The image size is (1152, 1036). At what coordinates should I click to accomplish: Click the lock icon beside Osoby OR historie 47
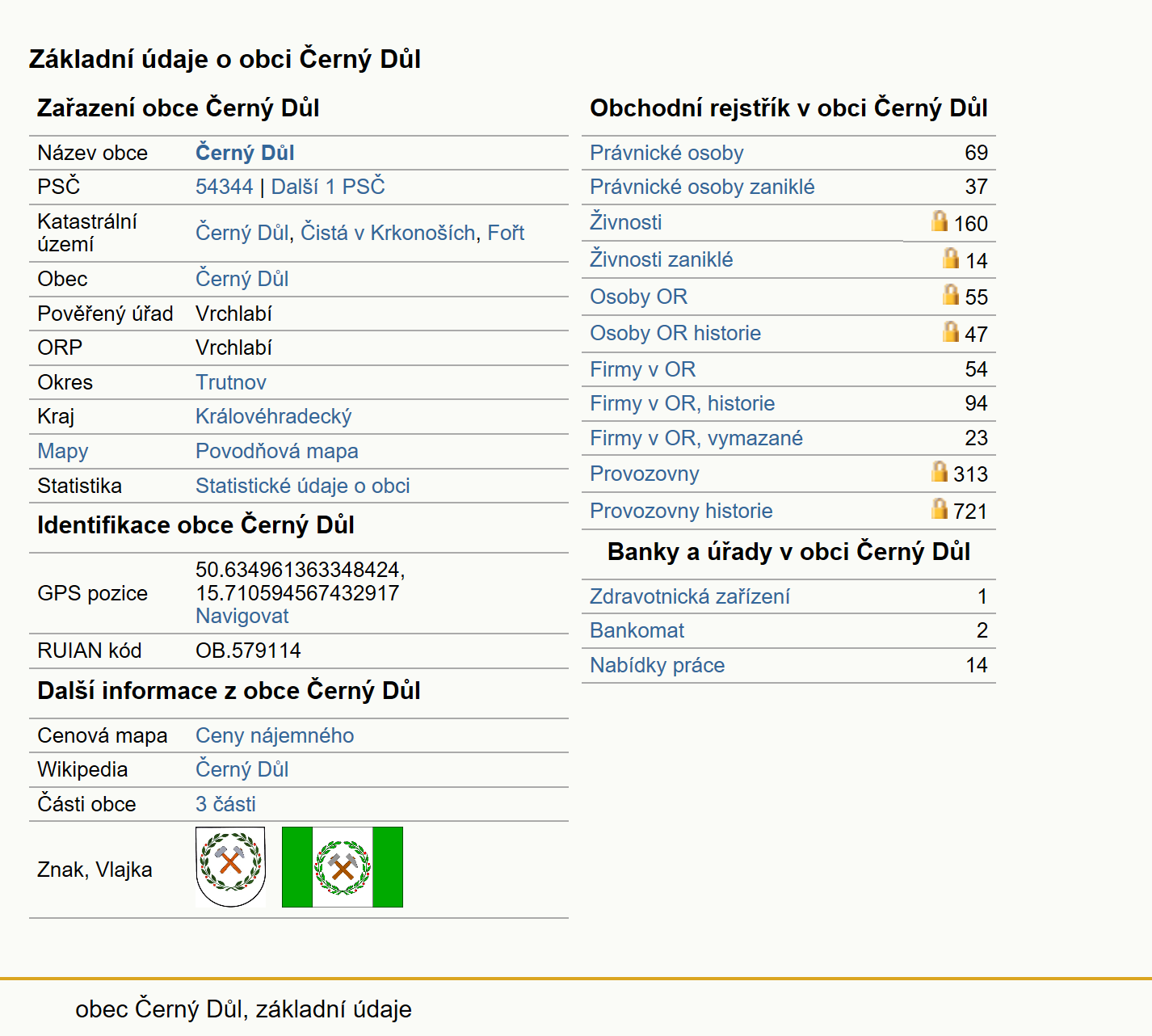(x=951, y=331)
